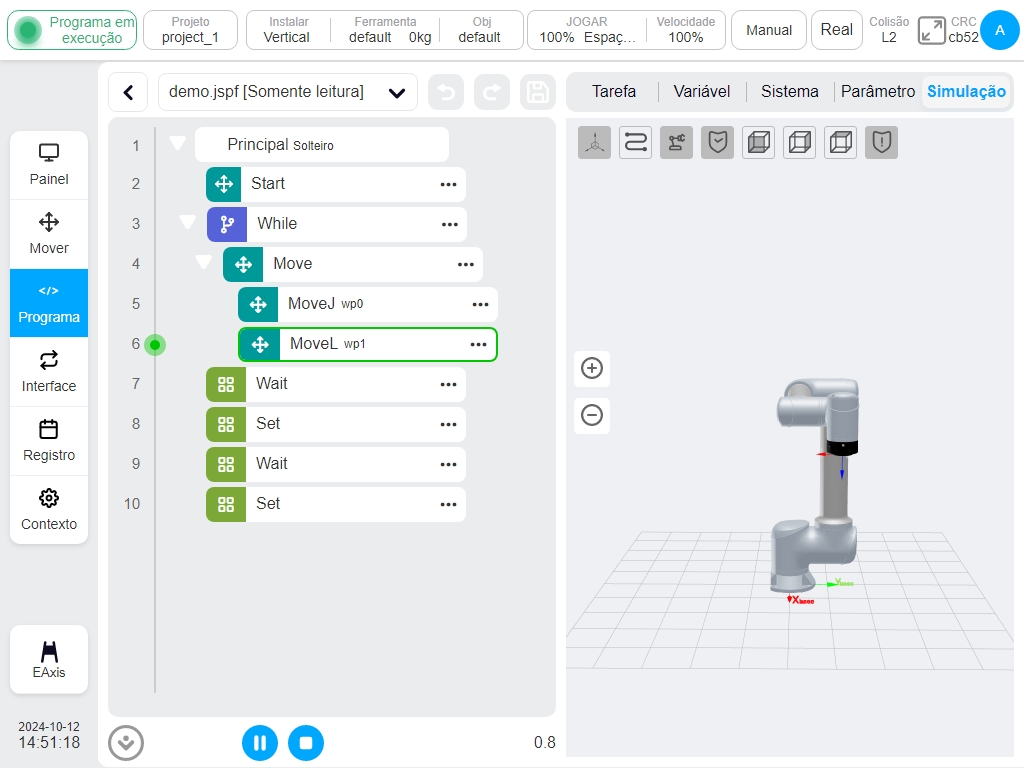Open options menu for While node
The width and height of the screenshot is (1024, 768).
pos(450,225)
